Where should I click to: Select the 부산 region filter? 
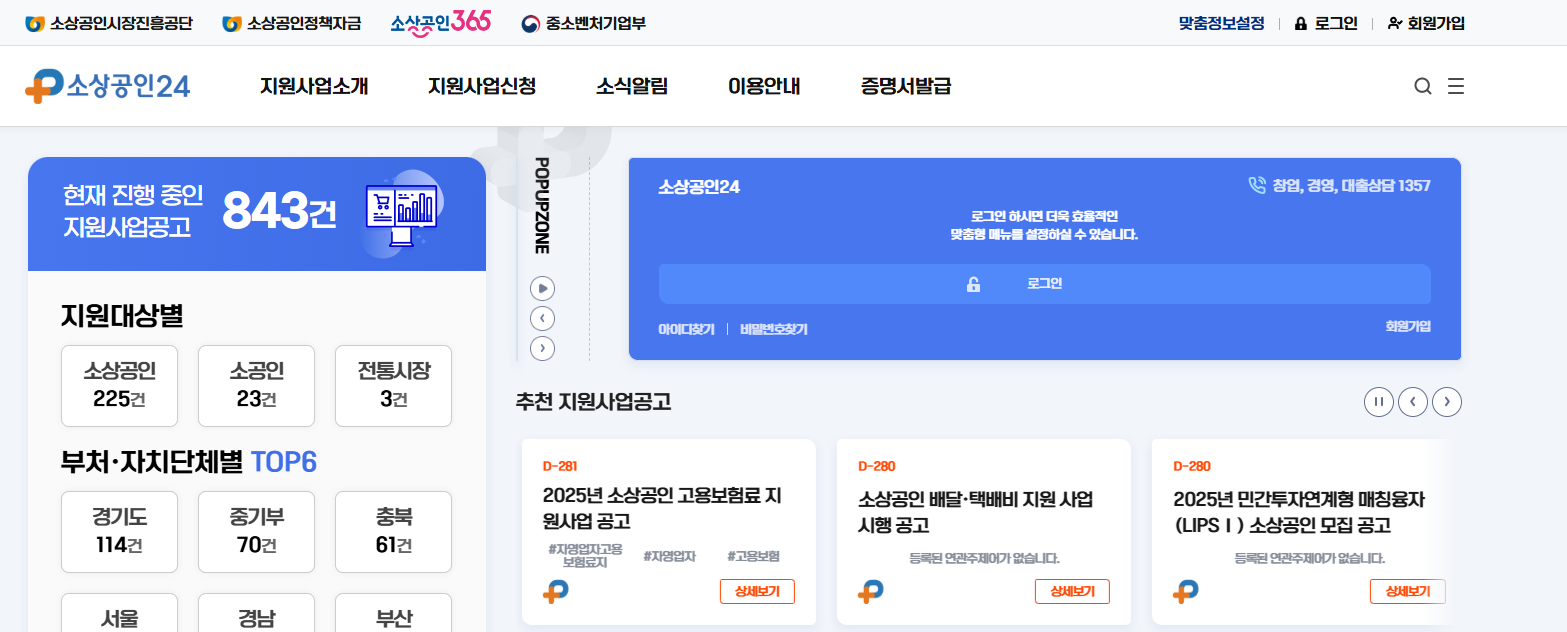(x=393, y=613)
